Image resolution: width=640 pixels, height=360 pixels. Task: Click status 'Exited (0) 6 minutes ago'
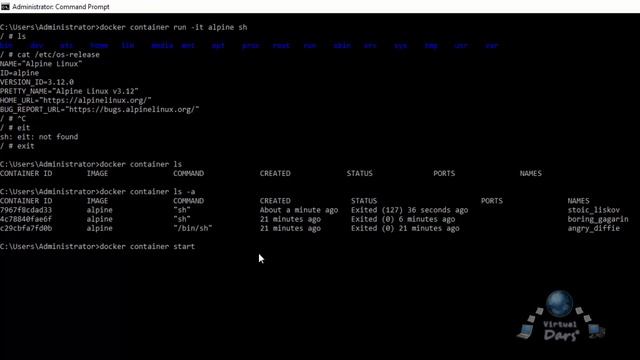tap(403, 219)
